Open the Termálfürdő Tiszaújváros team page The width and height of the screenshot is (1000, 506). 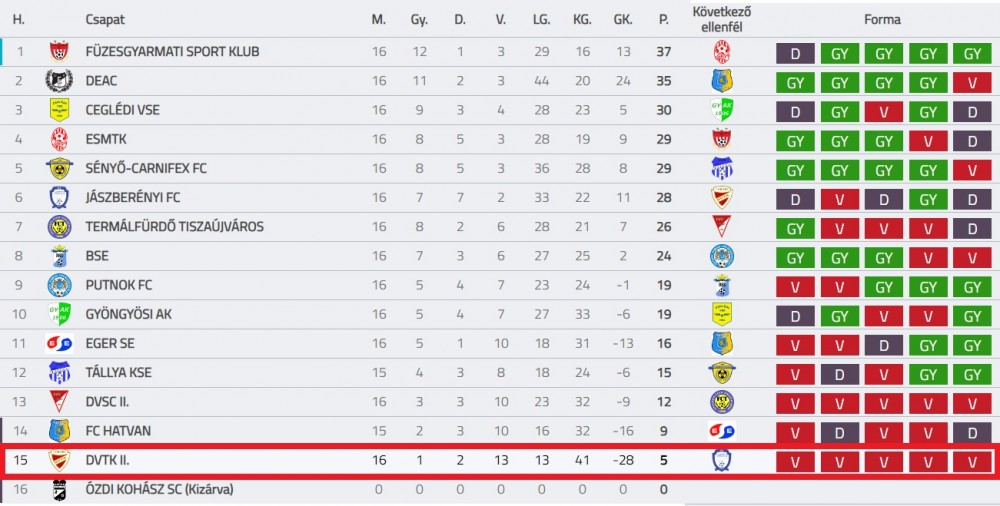pos(175,227)
